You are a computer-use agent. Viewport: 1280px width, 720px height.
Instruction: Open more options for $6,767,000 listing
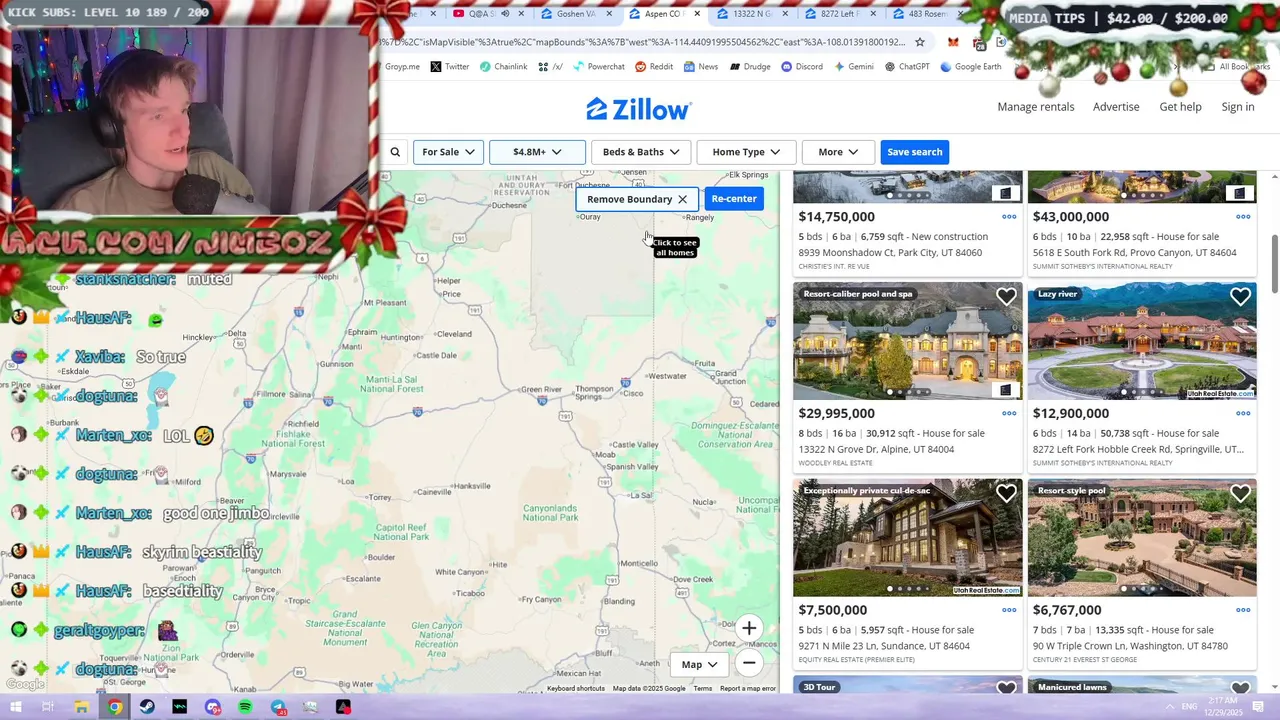(1243, 610)
